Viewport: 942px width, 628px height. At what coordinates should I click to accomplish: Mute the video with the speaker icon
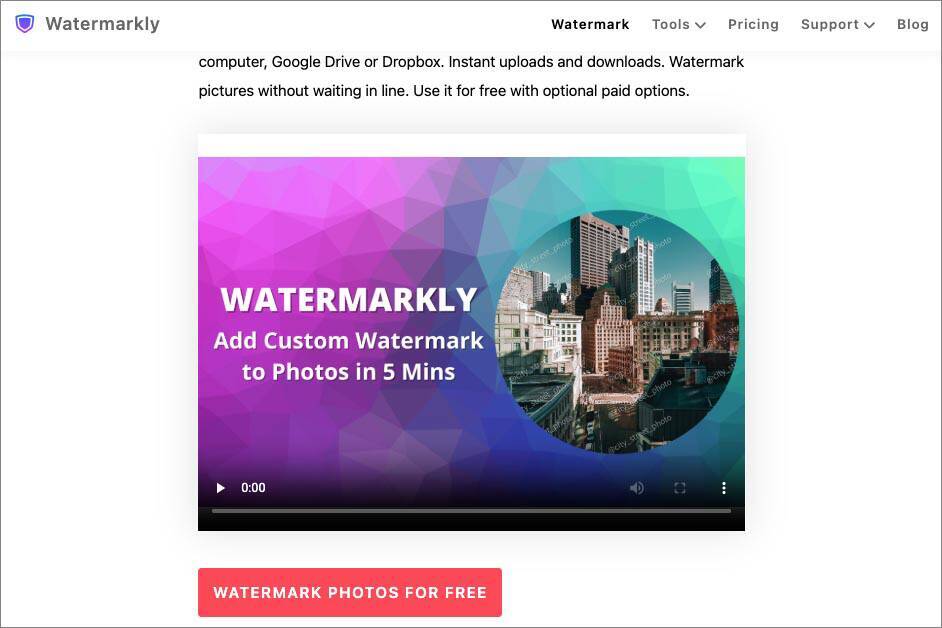pyautogui.click(x=637, y=488)
